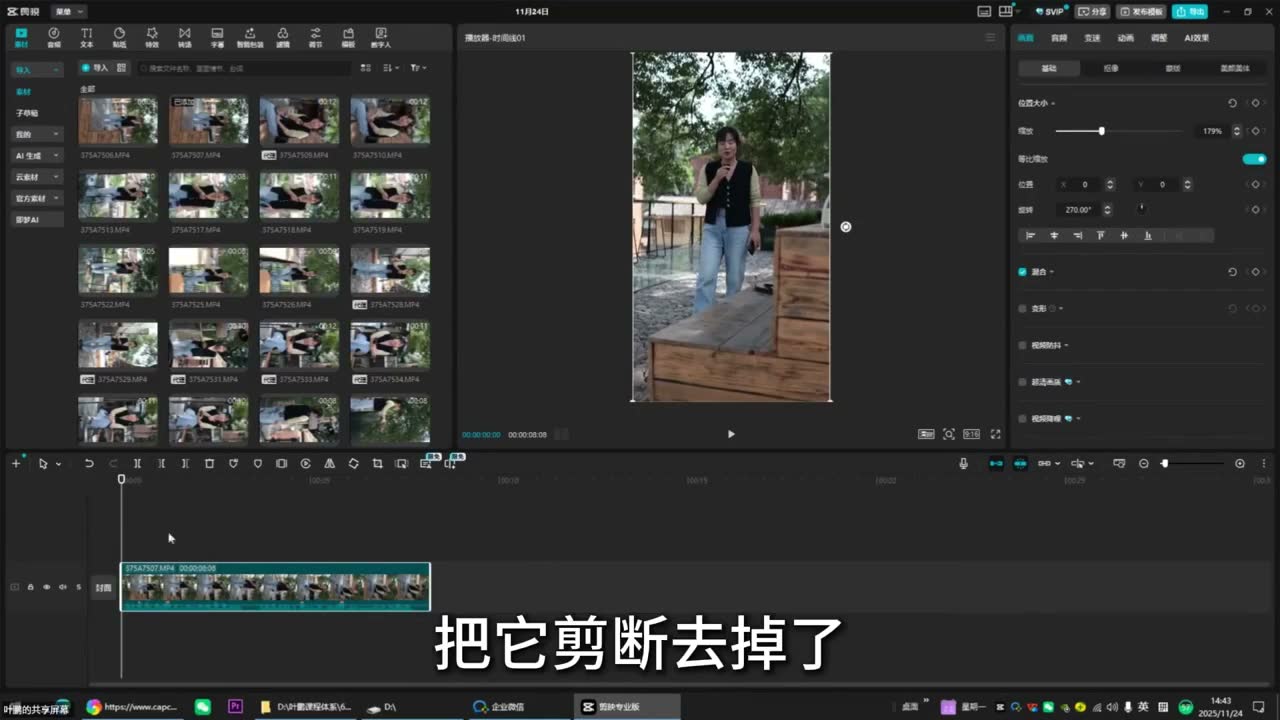Click the crop icon in timeline toolbar
1280x720 pixels.
[x=377, y=464]
